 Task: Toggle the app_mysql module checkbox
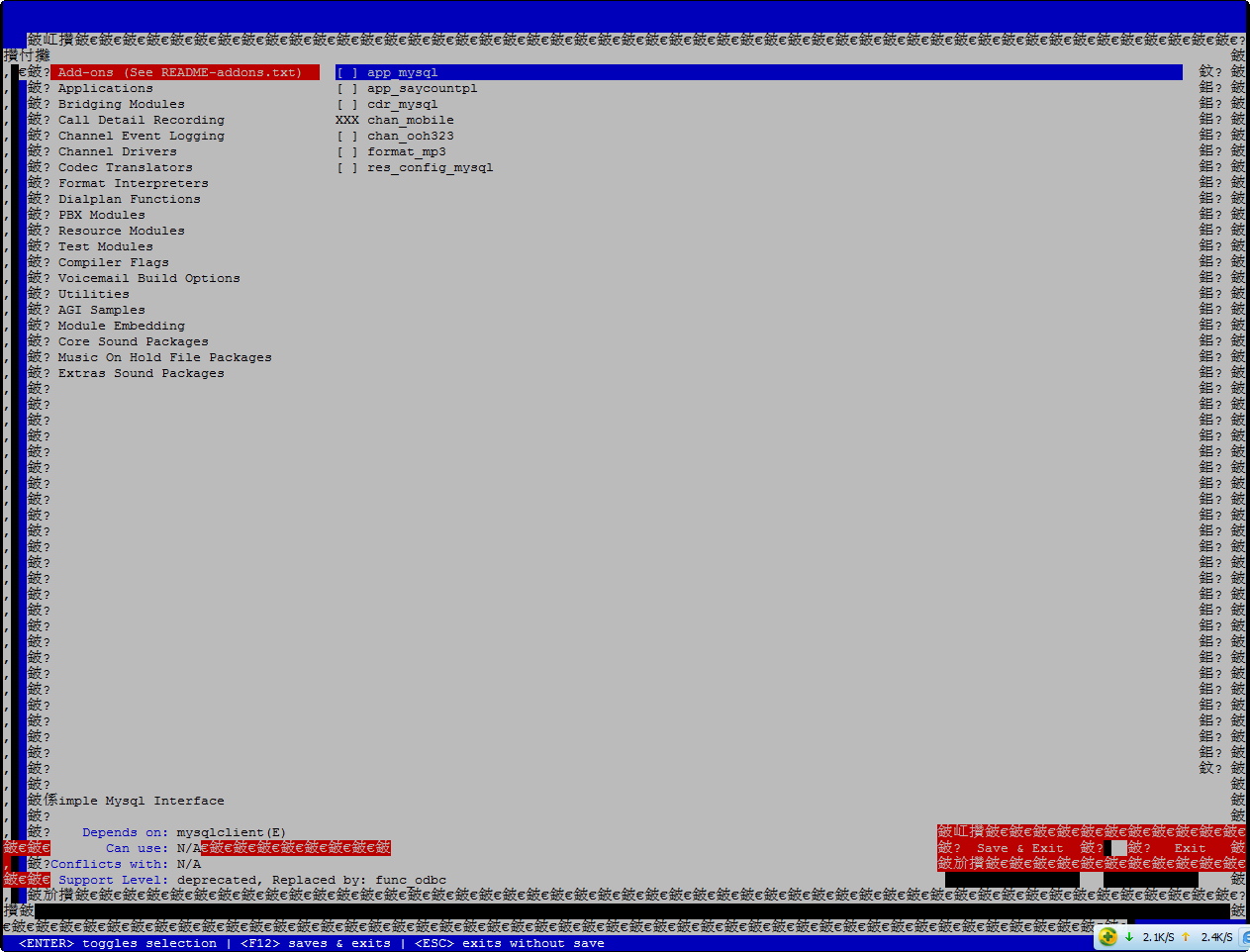347,72
